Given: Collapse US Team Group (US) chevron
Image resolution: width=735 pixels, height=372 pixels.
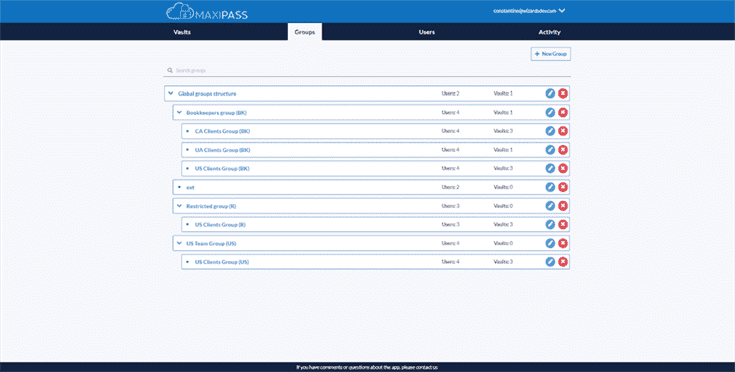Looking at the screenshot, I should 179,243.
